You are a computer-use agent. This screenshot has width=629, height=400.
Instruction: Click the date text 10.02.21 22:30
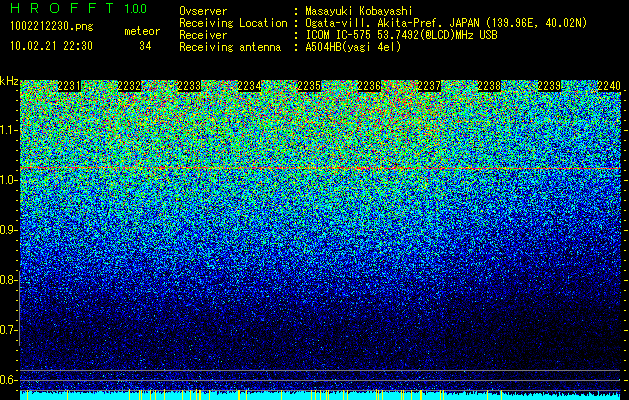[51, 46]
